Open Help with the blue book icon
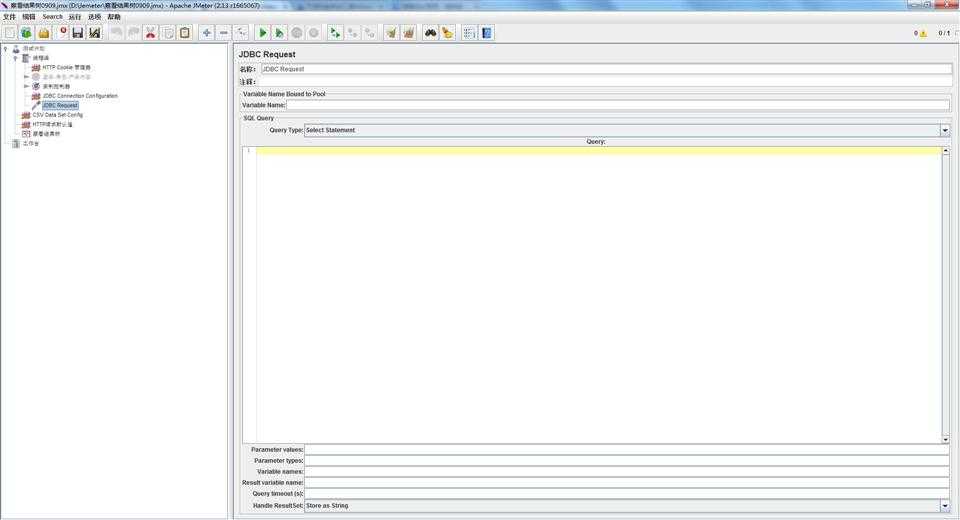The height and width of the screenshot is (520, 960). tap(487, 33)
